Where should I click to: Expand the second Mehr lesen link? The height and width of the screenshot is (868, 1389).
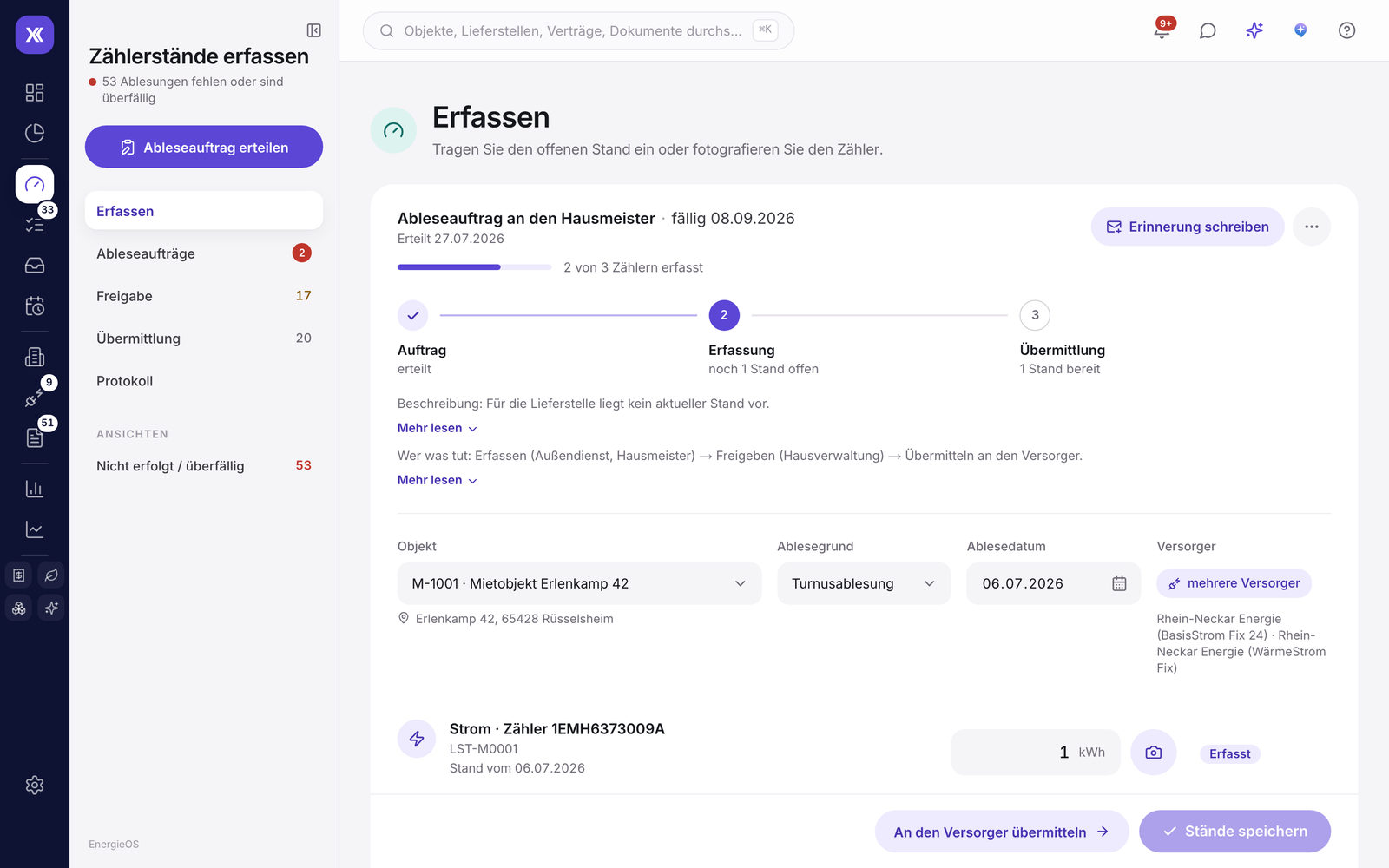coord(437,480)
